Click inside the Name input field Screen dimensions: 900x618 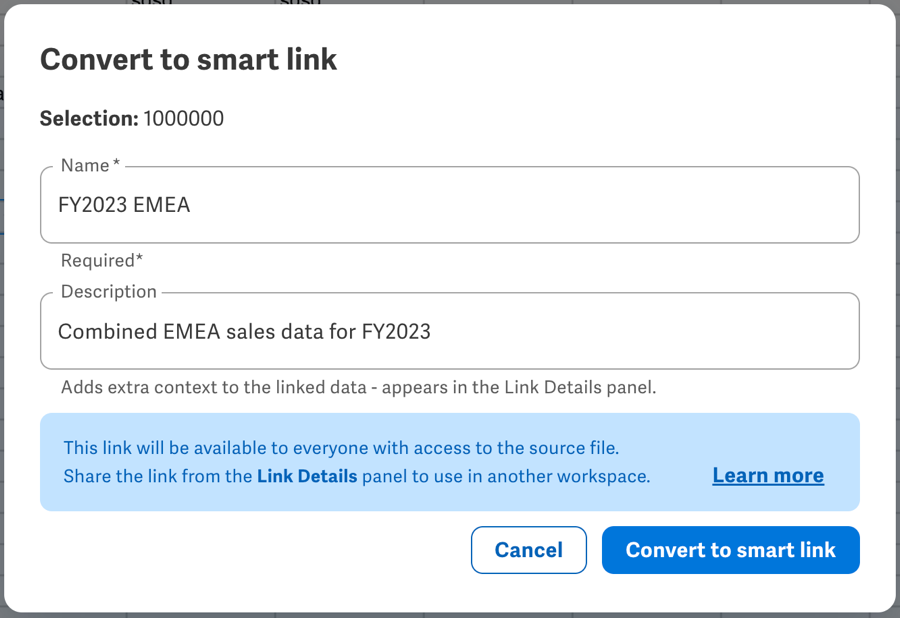click(x=450, y=204)
